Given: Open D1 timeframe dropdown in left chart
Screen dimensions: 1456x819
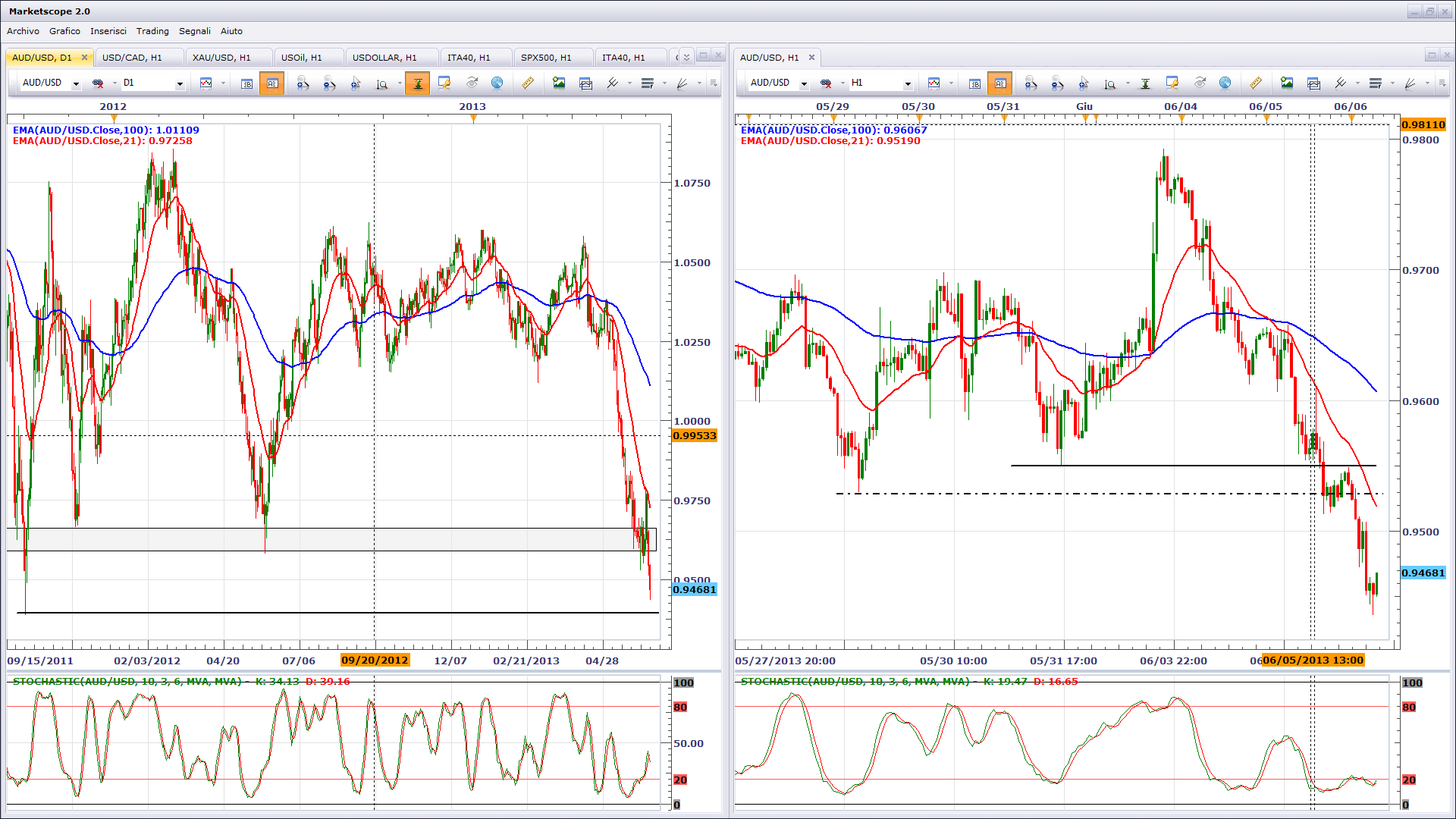Looking at the screenshot, I should 180,83.
